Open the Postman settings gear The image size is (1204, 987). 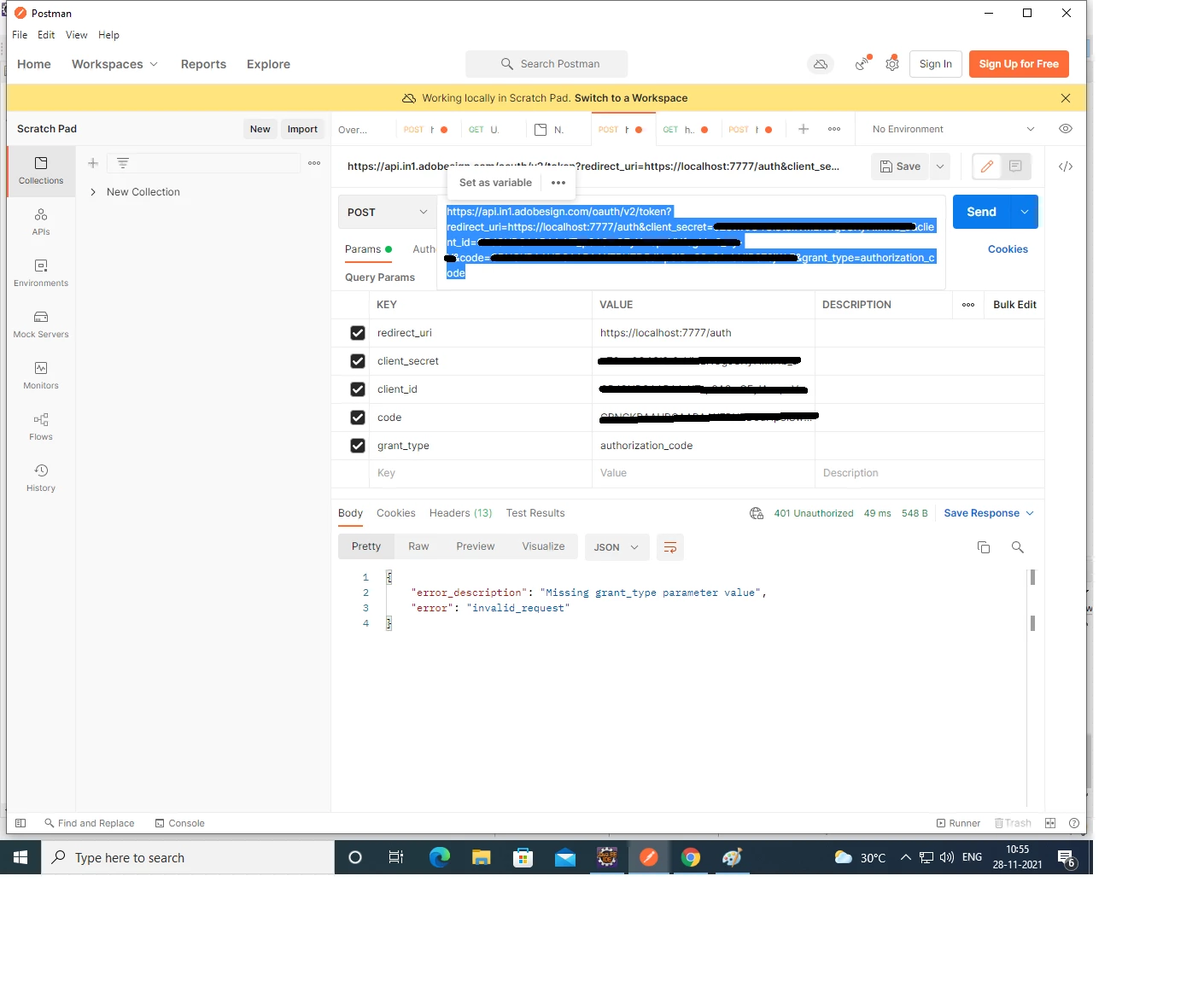click(892, 64)
